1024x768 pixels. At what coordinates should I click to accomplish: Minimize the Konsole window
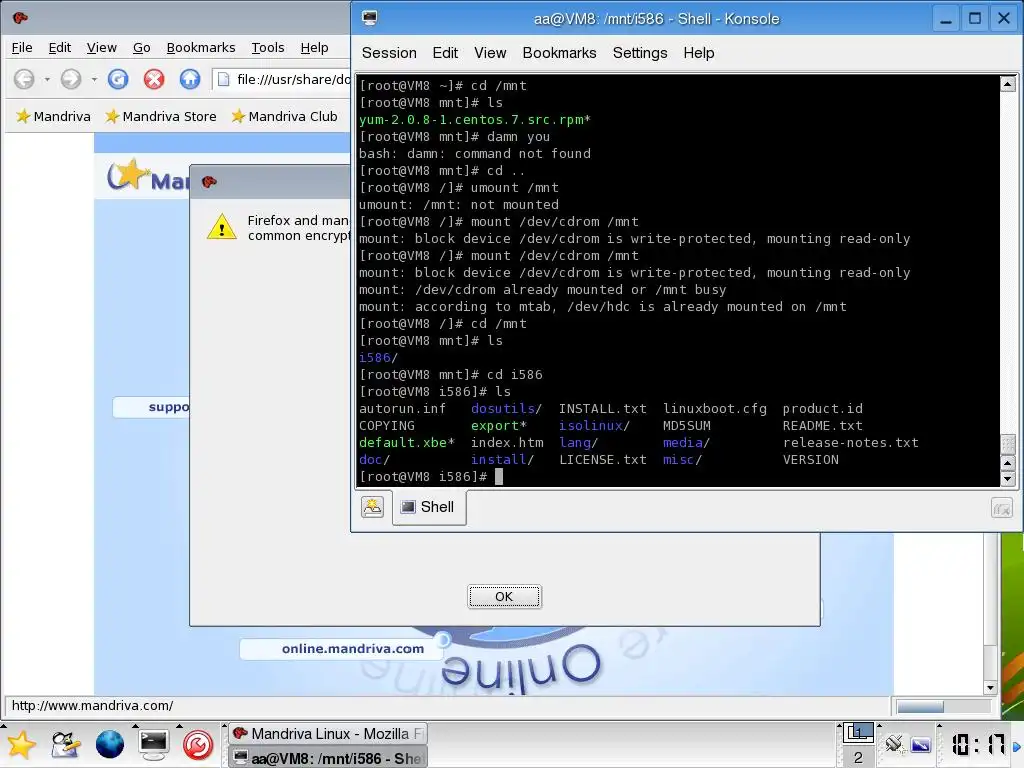point(946,18)
